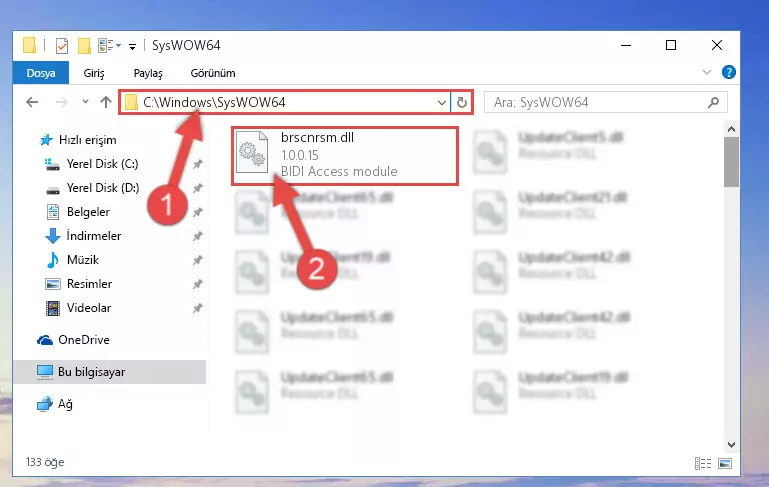
Task: Open İndirmeler folder in sidebar
Action: click(94, 236)
